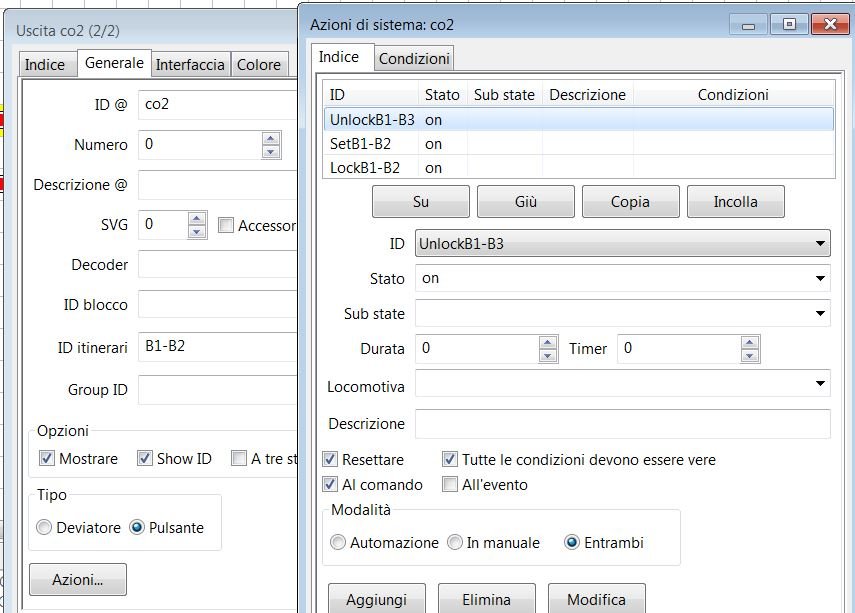Enable the All'evento checkbox
Screen dimensions: 855x613
click(x=451, y=485)
